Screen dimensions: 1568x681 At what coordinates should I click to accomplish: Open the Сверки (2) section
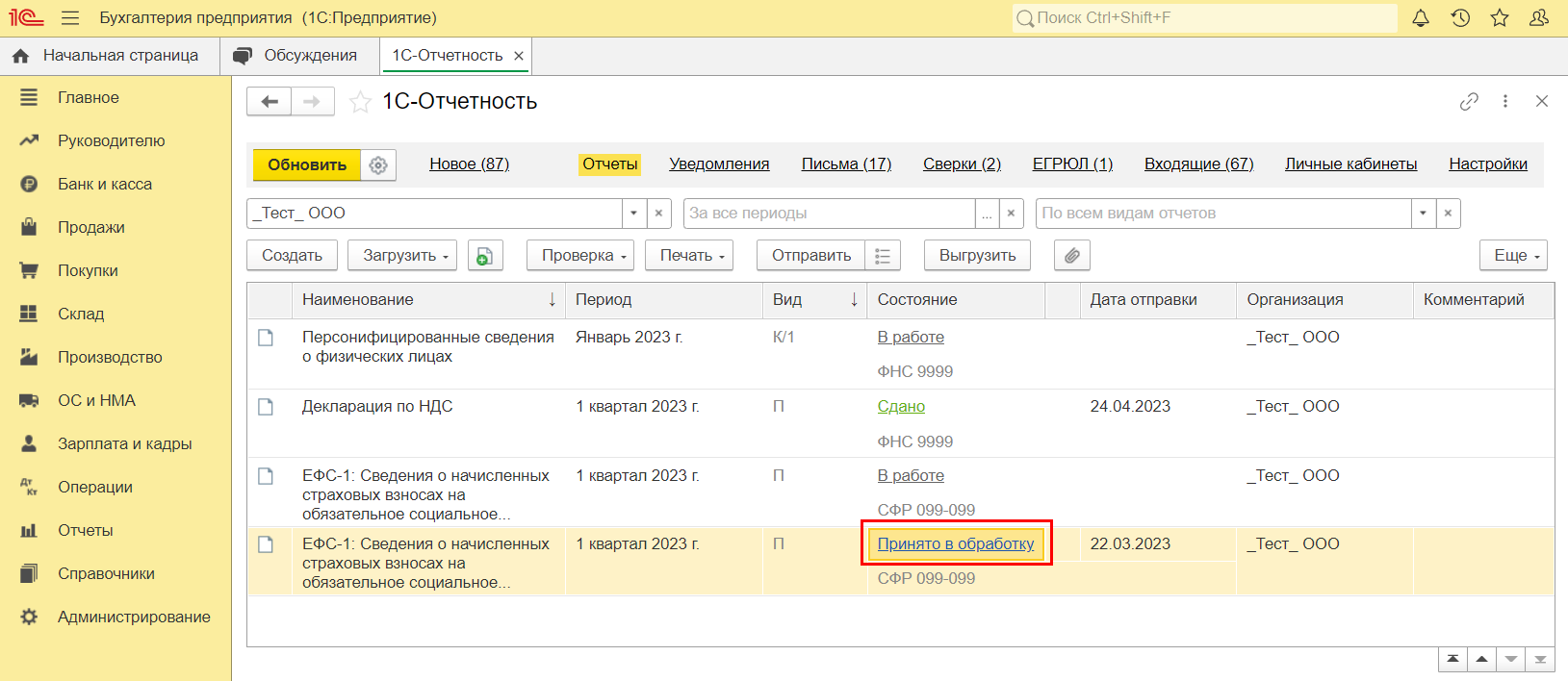pyautogui.click(x=963, y=164)
